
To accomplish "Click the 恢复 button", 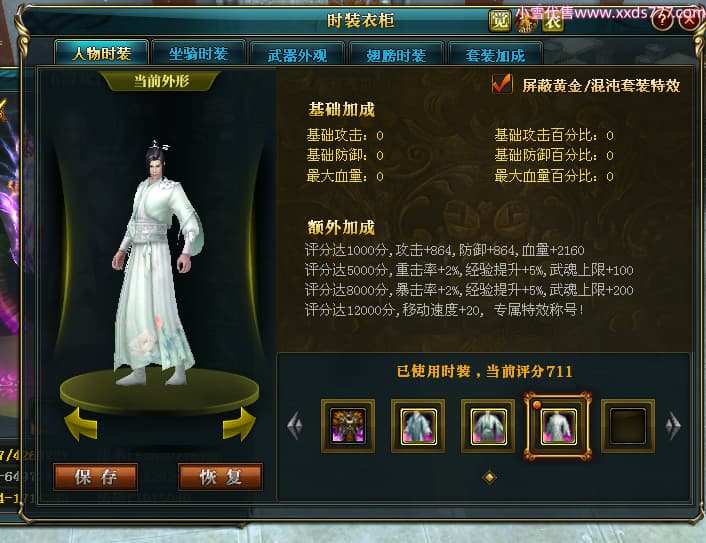I will pos(221,477).
